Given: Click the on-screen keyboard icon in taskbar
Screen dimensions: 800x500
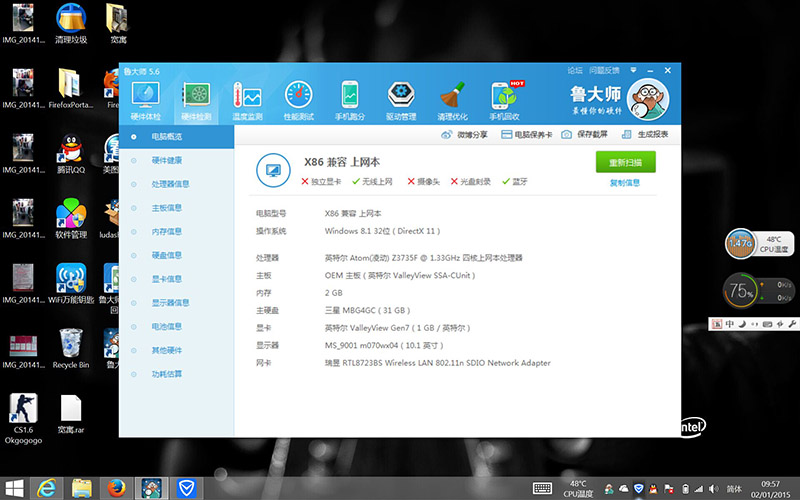Looking at the screenshot, I should 543,487.
